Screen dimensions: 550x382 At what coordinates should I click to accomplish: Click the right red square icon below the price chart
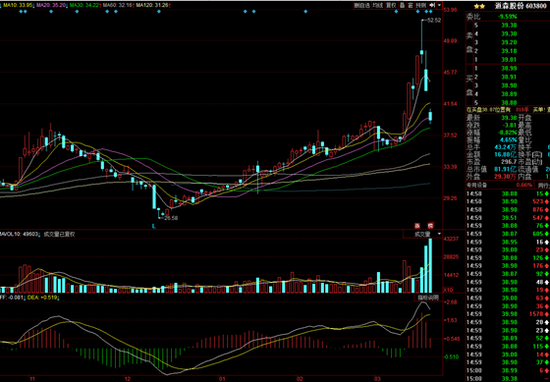pyautogui.click(x=431, y=225)
